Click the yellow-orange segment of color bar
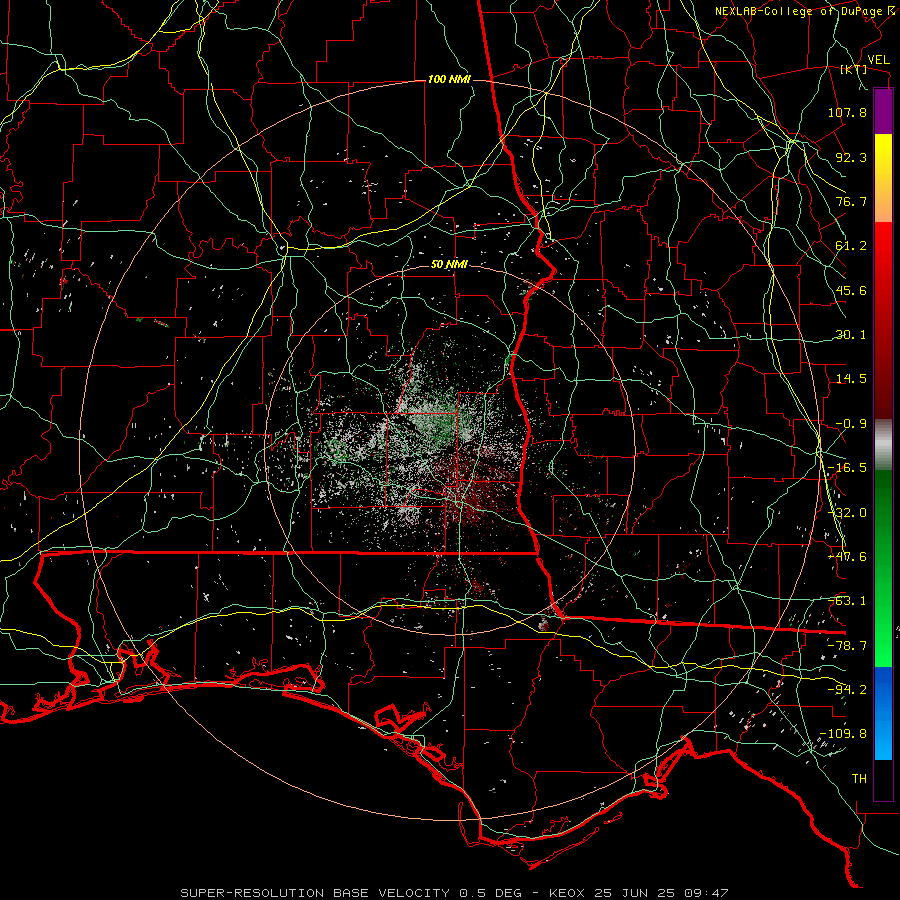The image size is (900, 900). tap(883, 178)
